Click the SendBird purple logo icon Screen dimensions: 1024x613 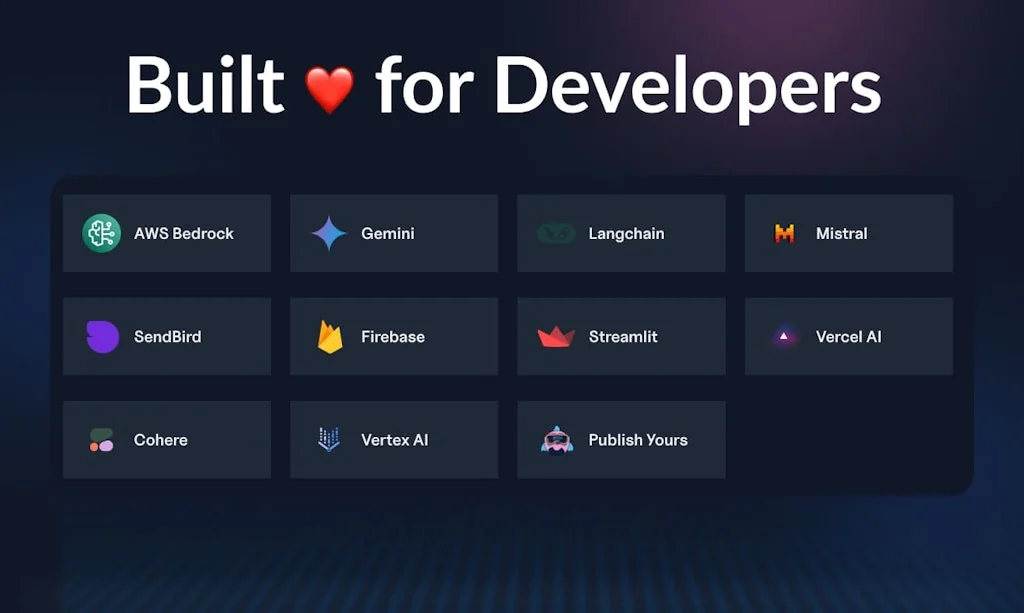(102, 337)
